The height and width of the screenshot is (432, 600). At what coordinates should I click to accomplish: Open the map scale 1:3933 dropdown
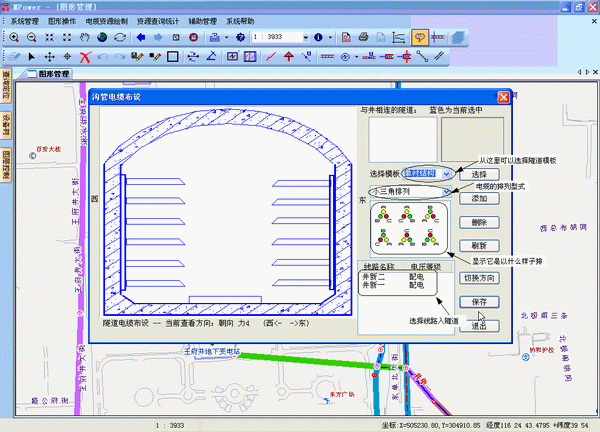[x=305, y=37]
